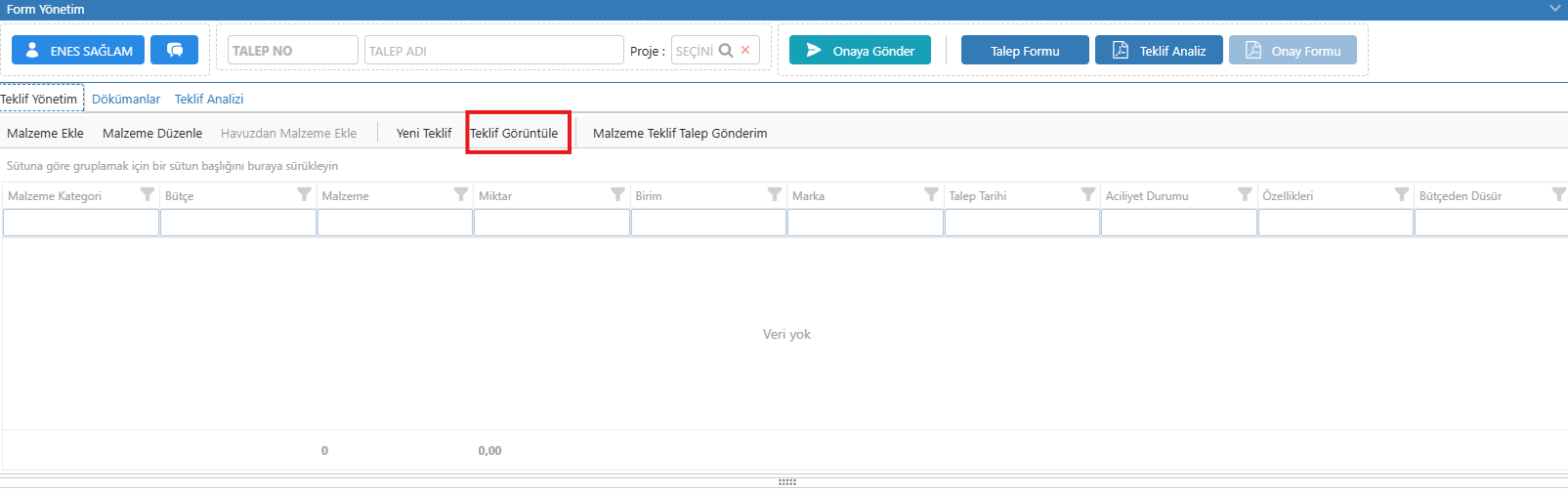1568x492 pixels.
Task: Click the filter funnel on Miktar column
Action: [x=617, y=195]
